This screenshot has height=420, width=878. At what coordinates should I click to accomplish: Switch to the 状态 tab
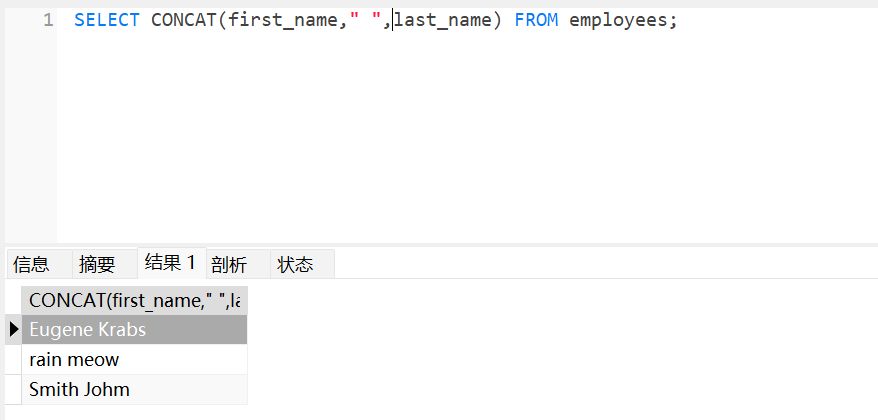point(295,264)
